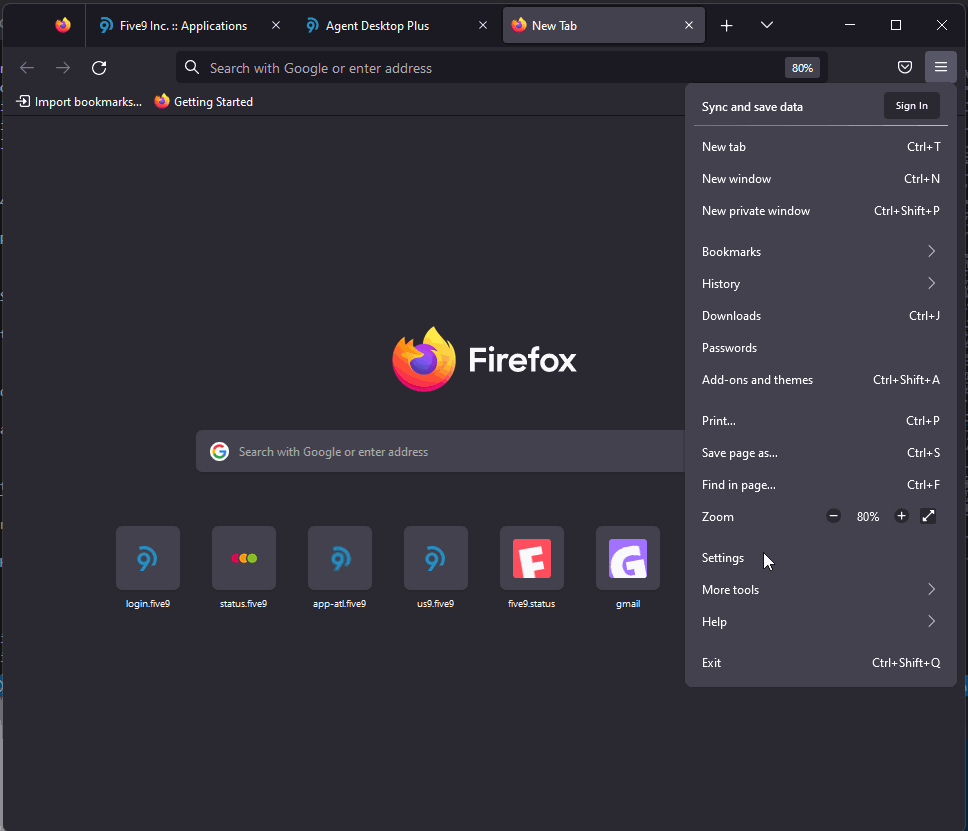Open Add-ons and themes
The width and height of the screenshot is (968, 831).
(x=820, y=380)
